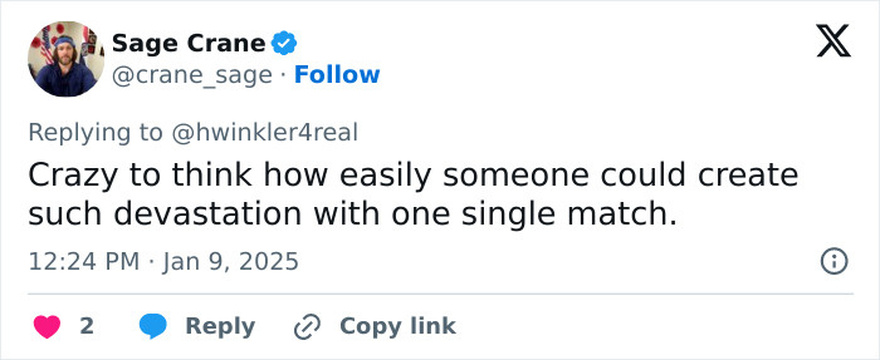Image resolution: width=880 pixels, height=360 pixels.
Task: Open the X logo in the corner
Action: tap(833, 41)
